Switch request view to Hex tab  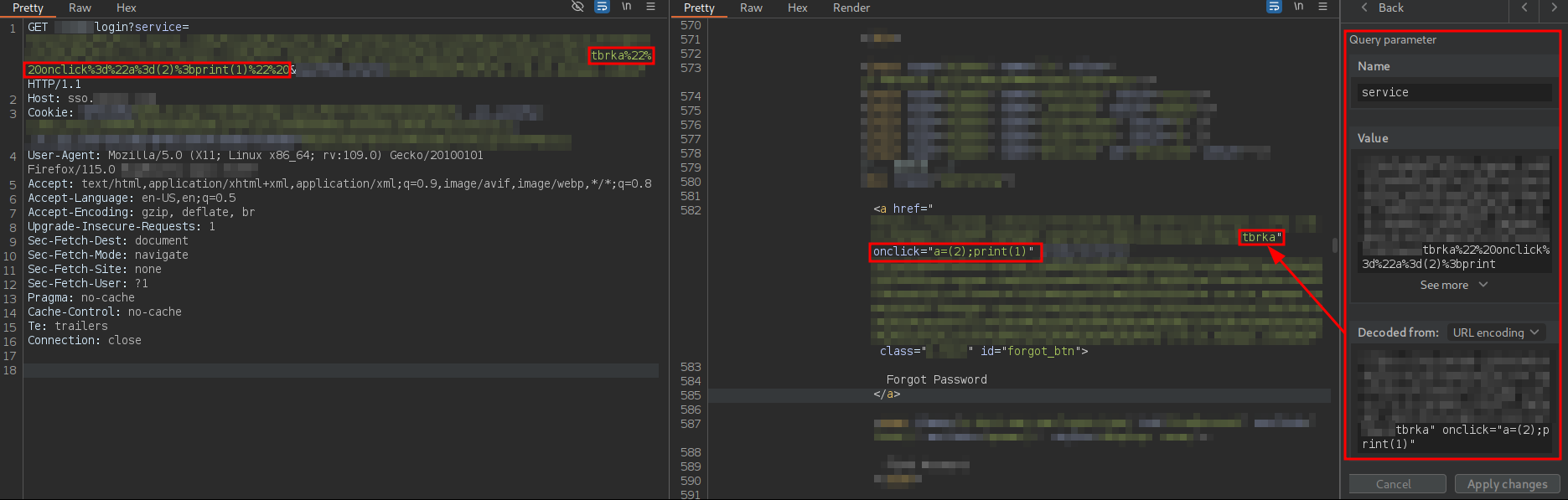[127, 8]
